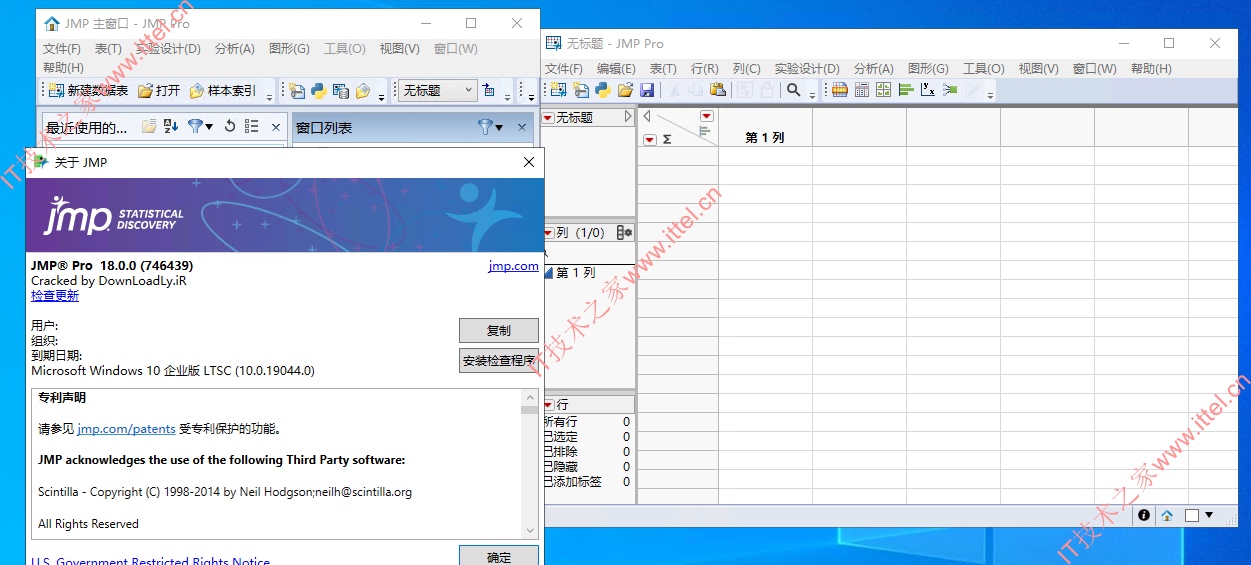The width and height of the screenshot is (1251, 565).
Task: Click list view icon in recent files panel
Action: (252, 126)
